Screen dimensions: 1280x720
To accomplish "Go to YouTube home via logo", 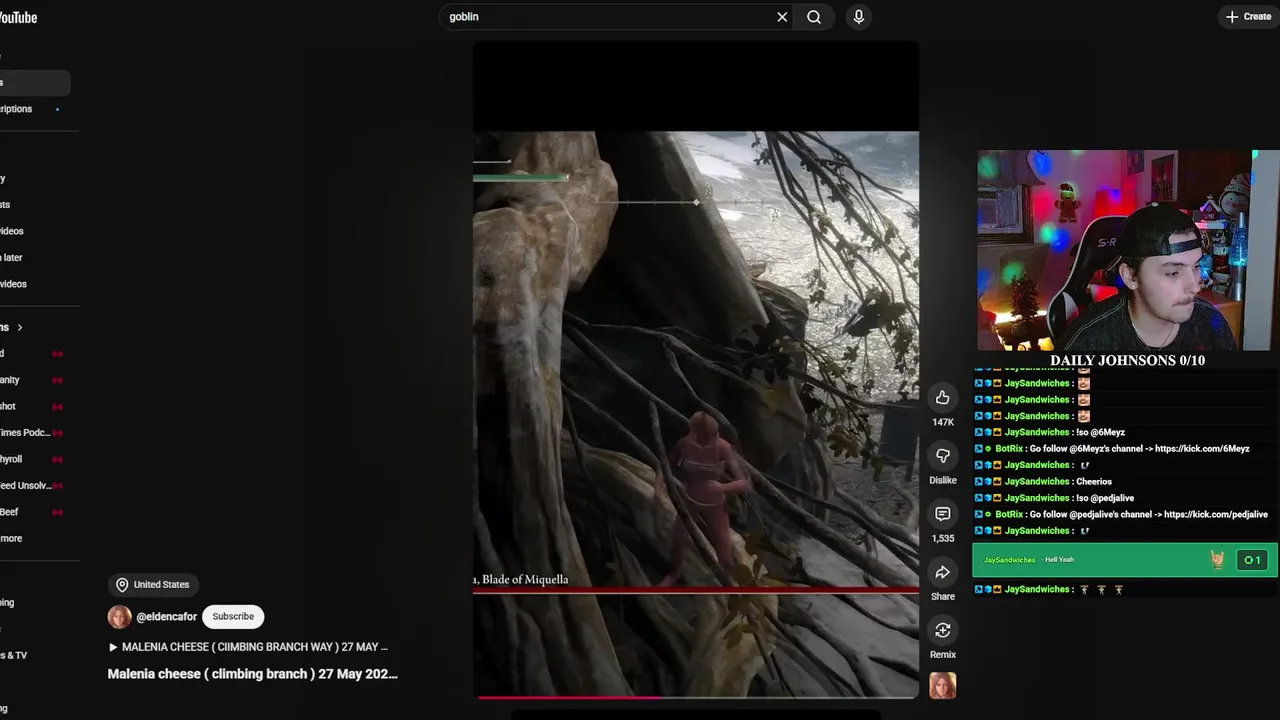I will [18, 18].
